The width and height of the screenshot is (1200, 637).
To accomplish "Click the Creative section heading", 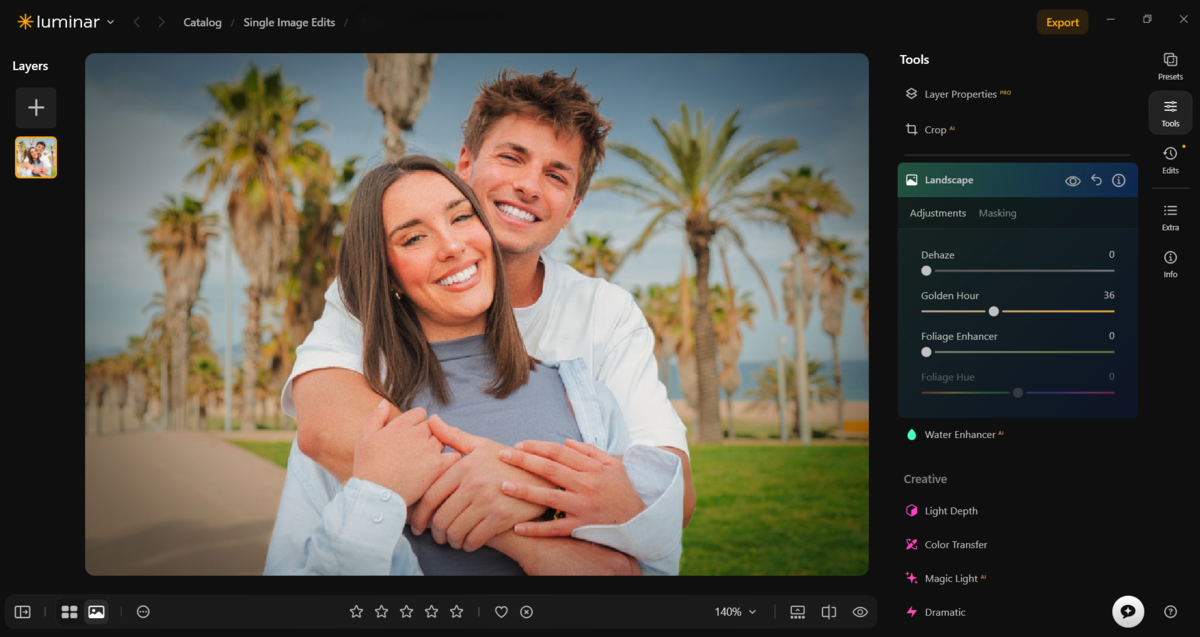I will point(925,480).
